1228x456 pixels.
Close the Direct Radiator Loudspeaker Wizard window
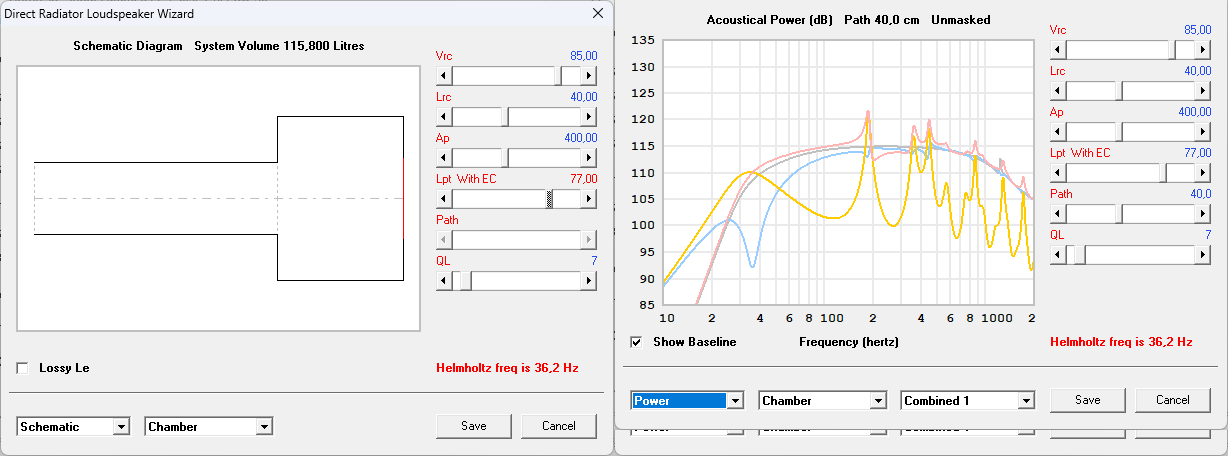point(598,14)
